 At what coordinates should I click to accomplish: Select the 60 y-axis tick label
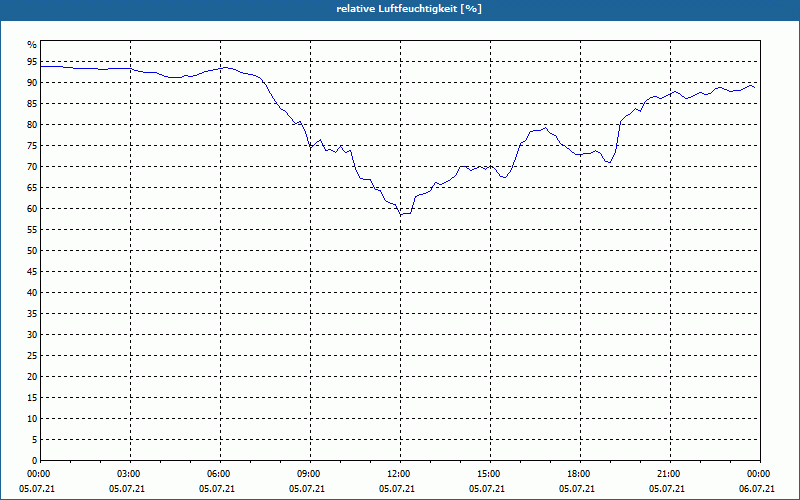click(32, 209)
